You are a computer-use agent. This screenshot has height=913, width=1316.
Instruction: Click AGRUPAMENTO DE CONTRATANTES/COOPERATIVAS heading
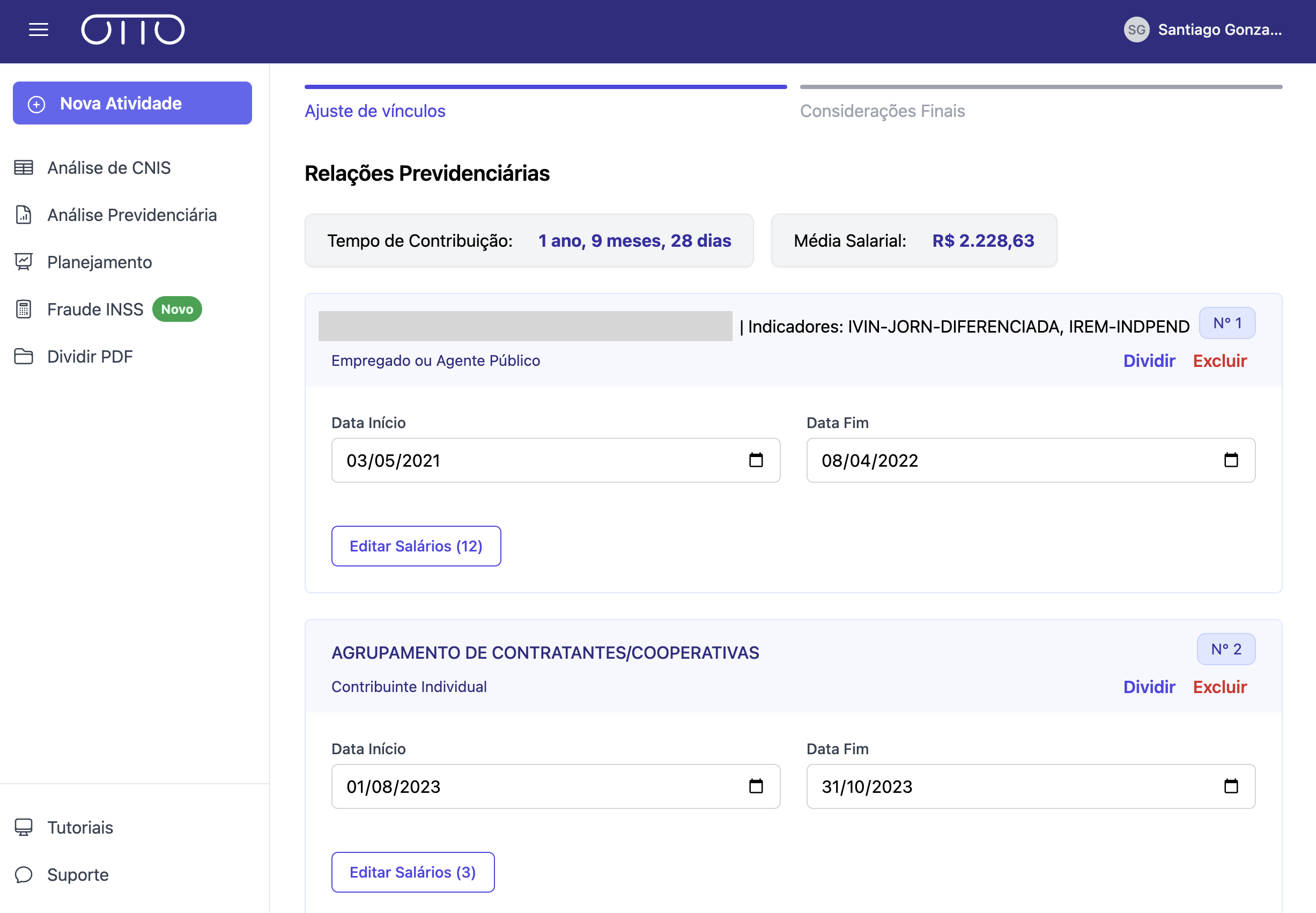(x=545, y=652)
